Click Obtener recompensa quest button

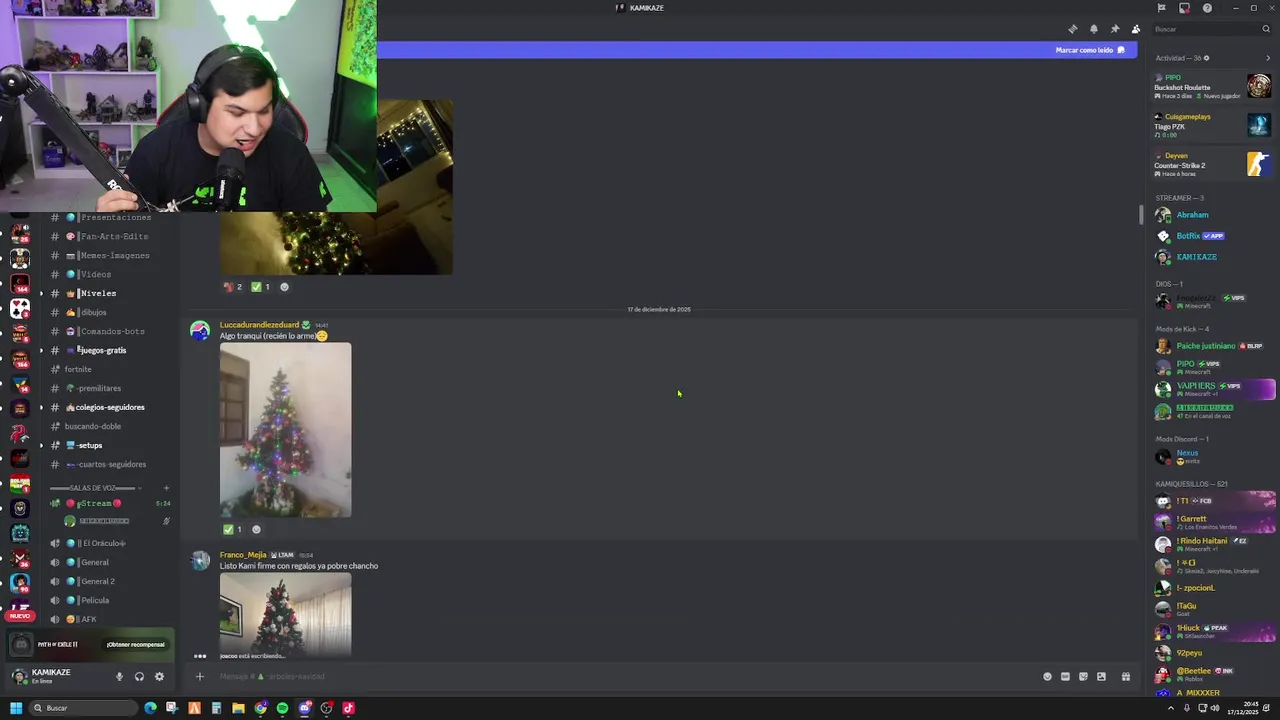[x=136, y=644]
